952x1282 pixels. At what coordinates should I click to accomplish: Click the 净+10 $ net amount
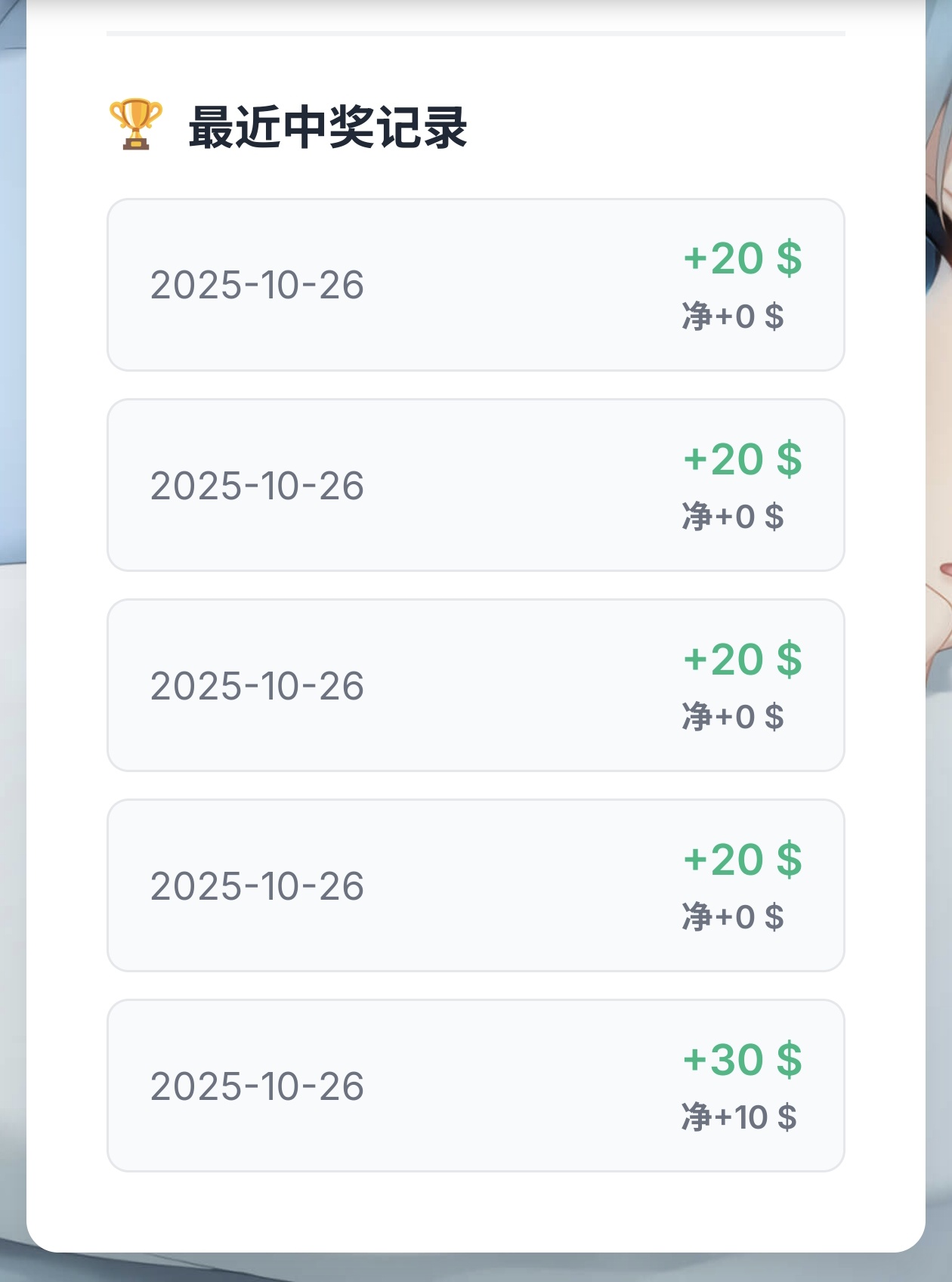(x=739, y=1117)
